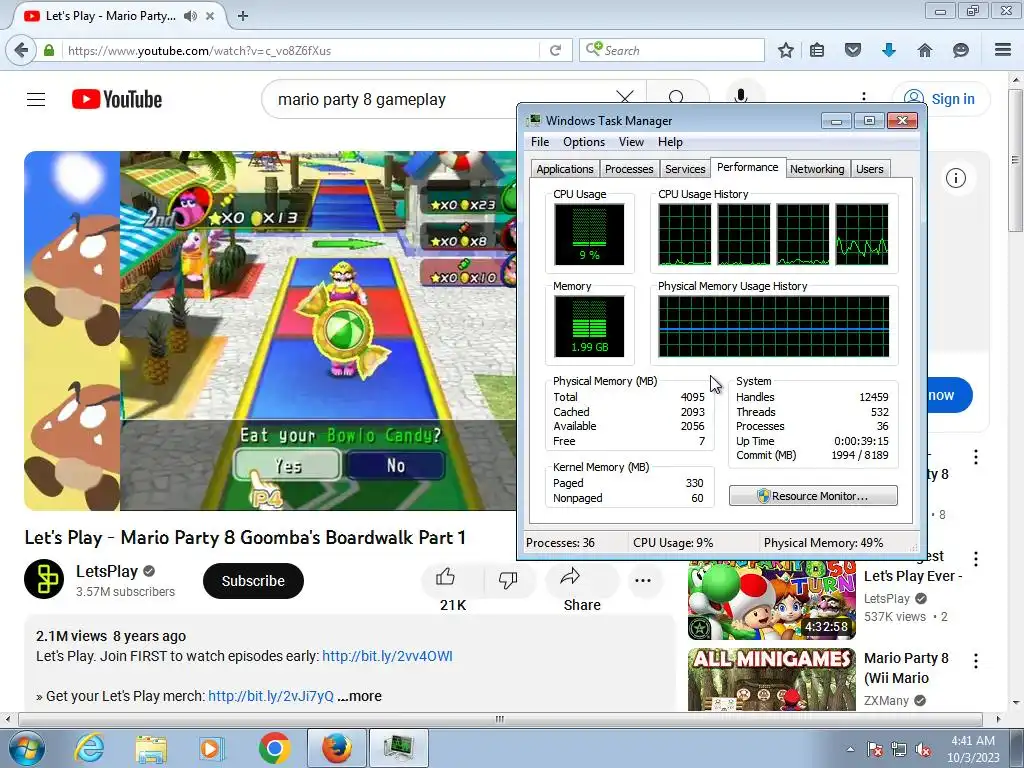Open a new Firefox tab with plus
The height and width of the screenshot is (768, 1024).
click(x=243, y=16)
